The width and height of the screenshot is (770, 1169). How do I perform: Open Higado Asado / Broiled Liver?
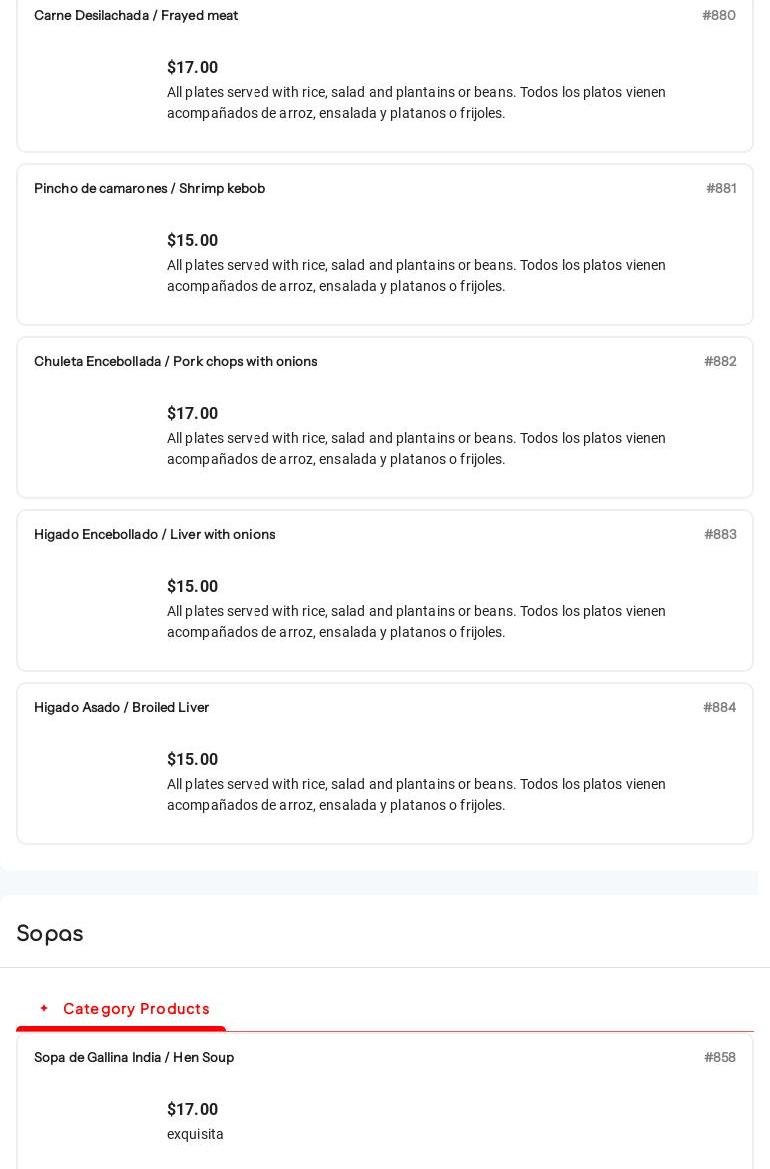coord(121,707)
